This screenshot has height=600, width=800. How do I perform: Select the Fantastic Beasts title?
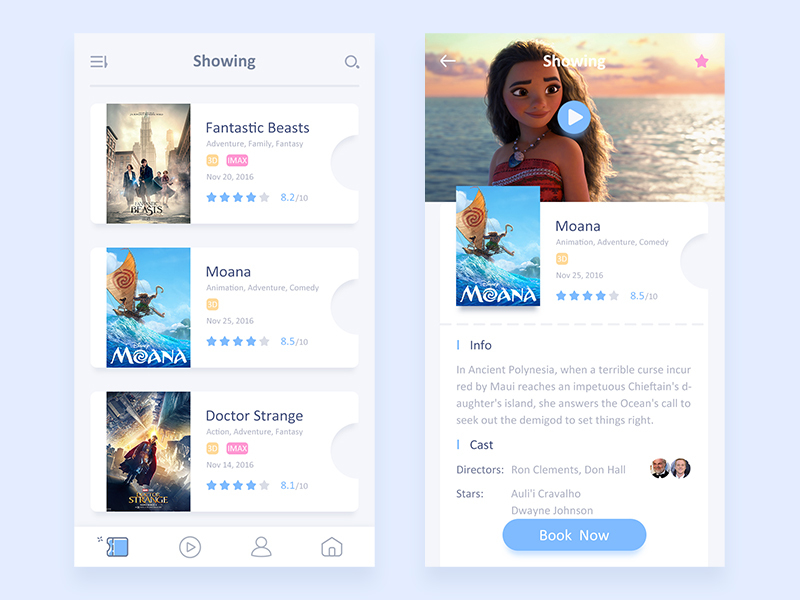258,128
